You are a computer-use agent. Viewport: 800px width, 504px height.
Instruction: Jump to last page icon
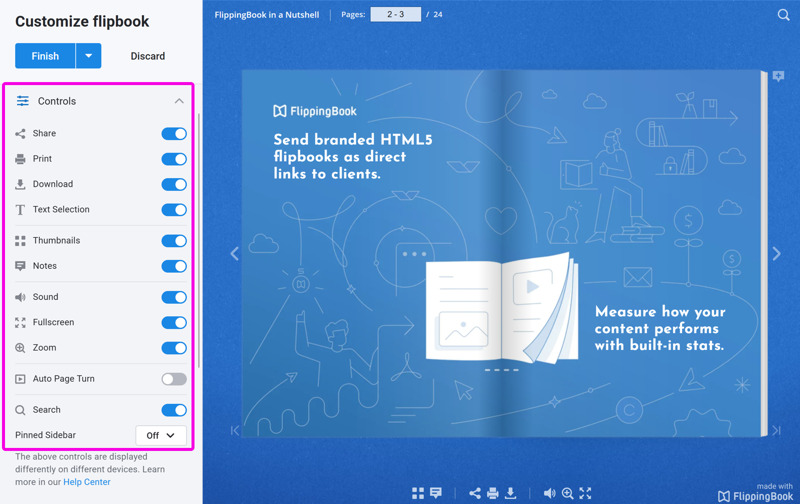pos(777,431)
